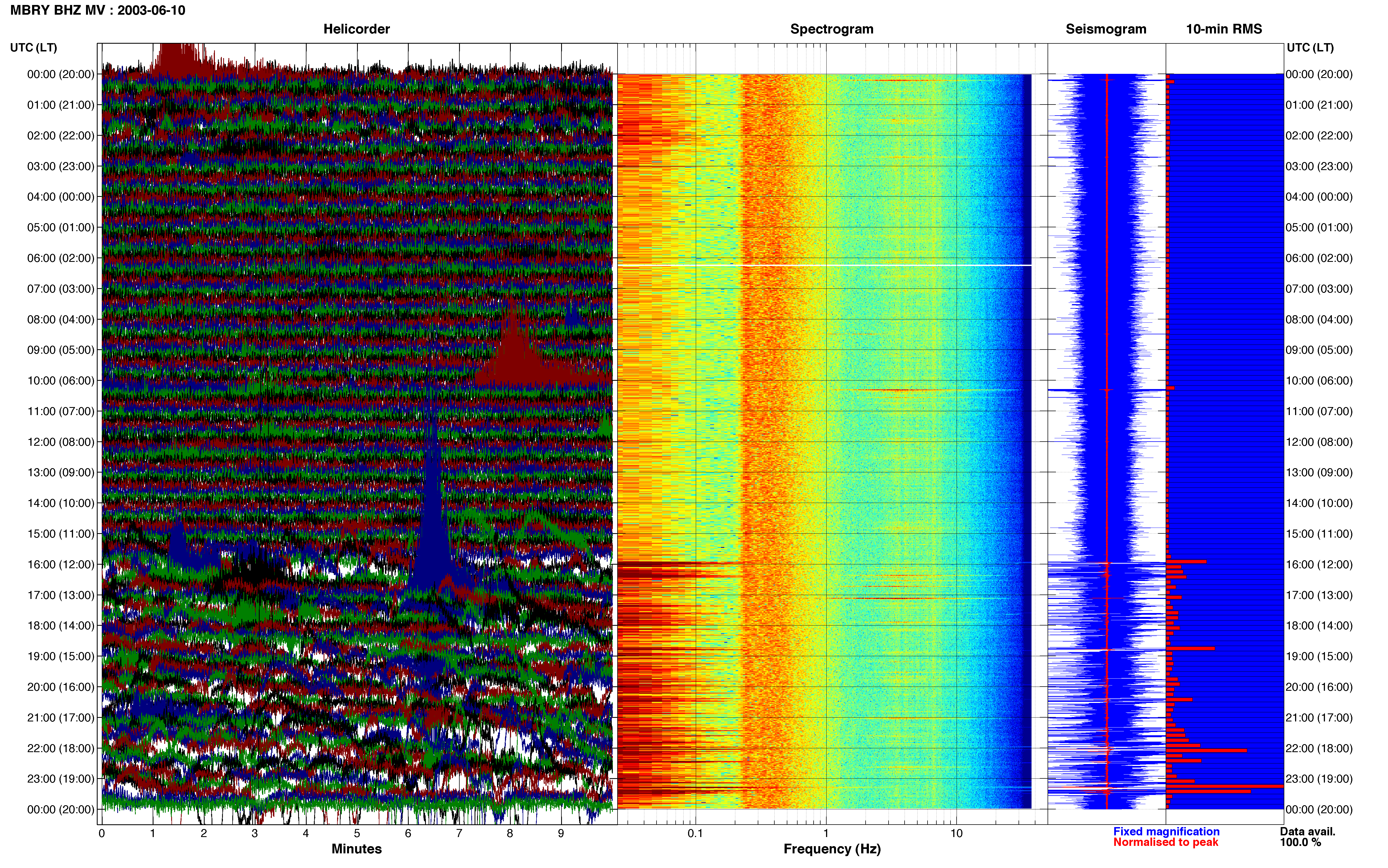Click the left 'UTC (LT)' axis label

33,48
